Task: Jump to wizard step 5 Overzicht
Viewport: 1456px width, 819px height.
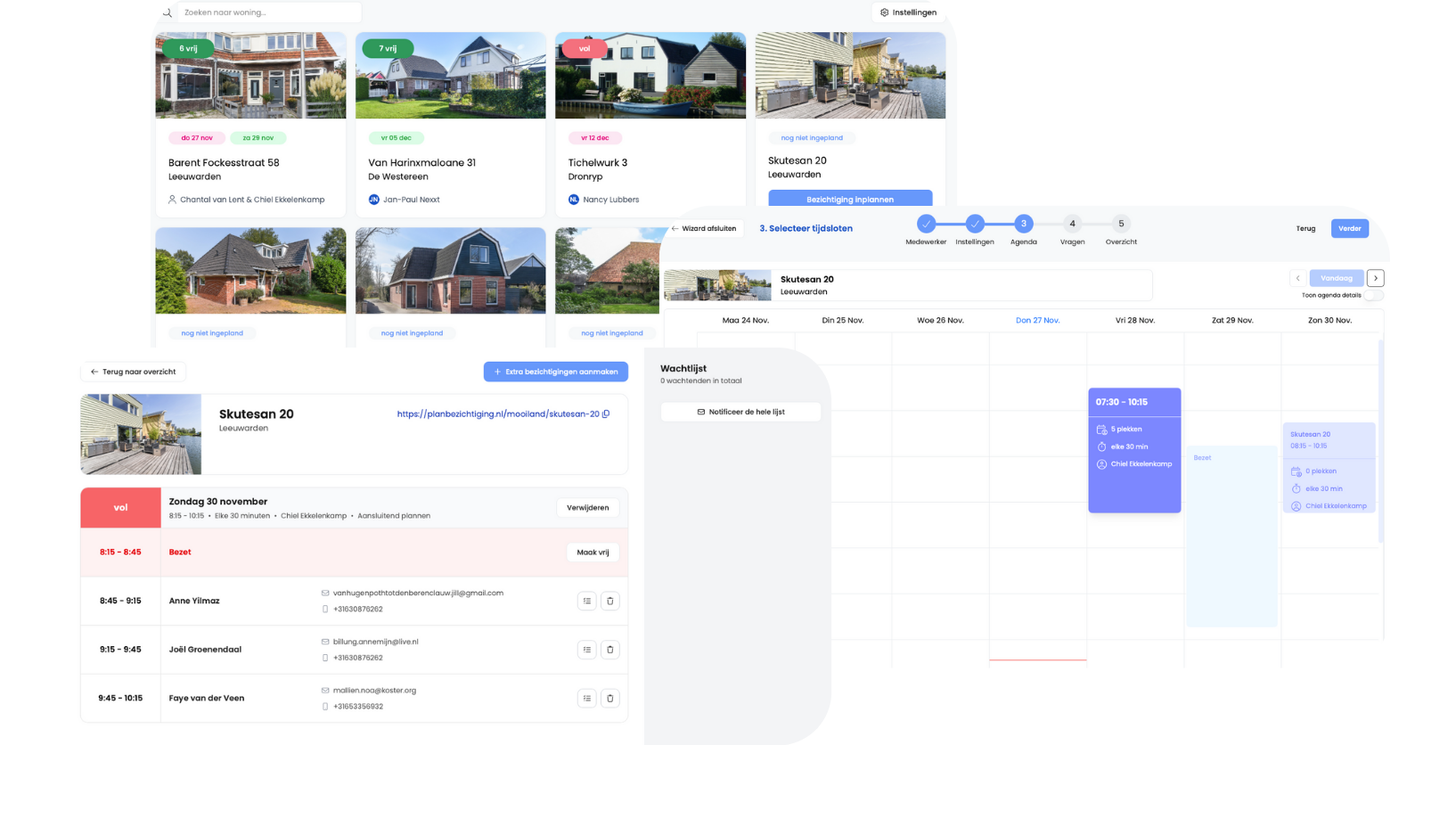Action: (x=1120, y=224)
